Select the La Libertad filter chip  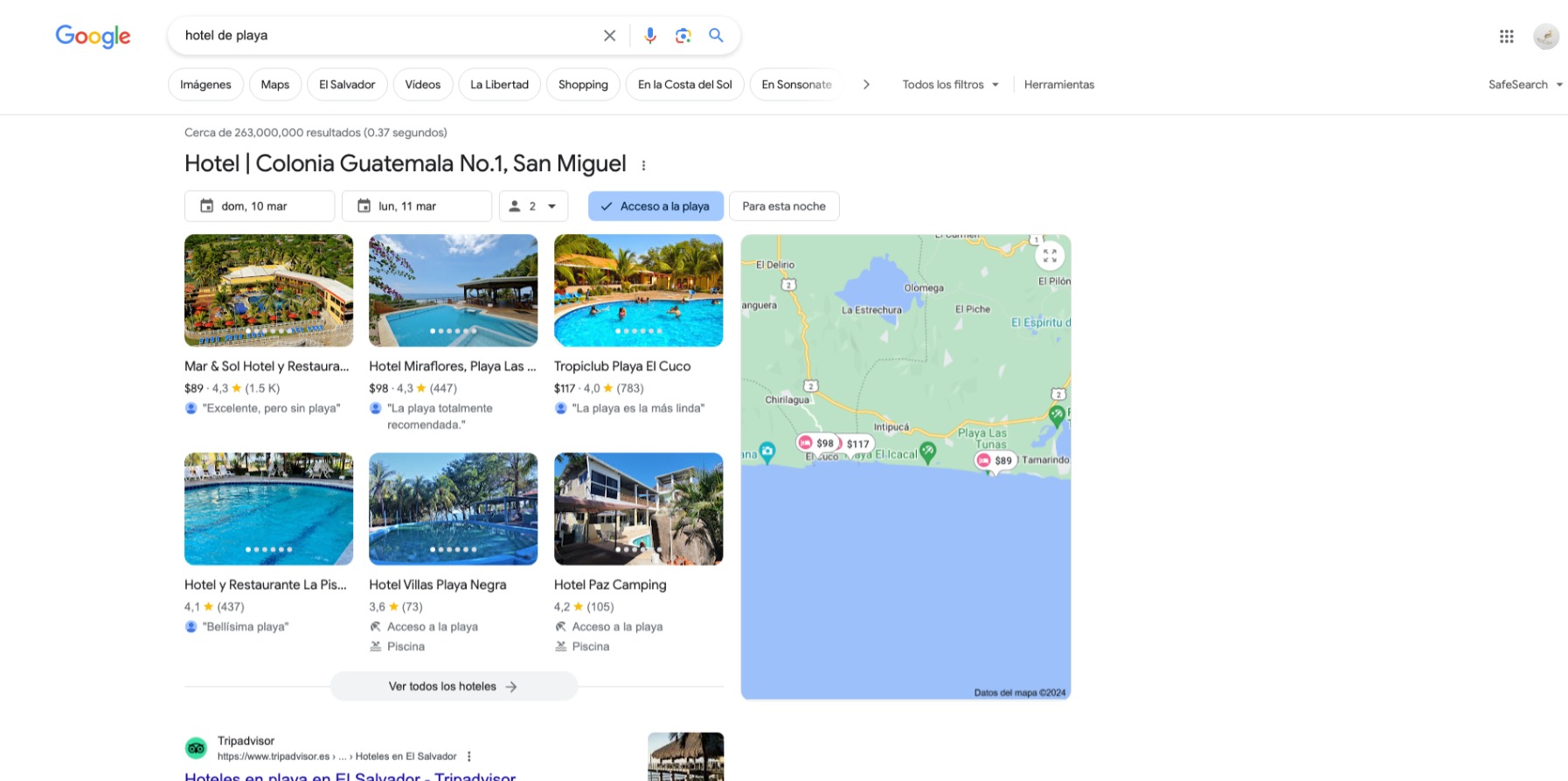coord(499,85)
